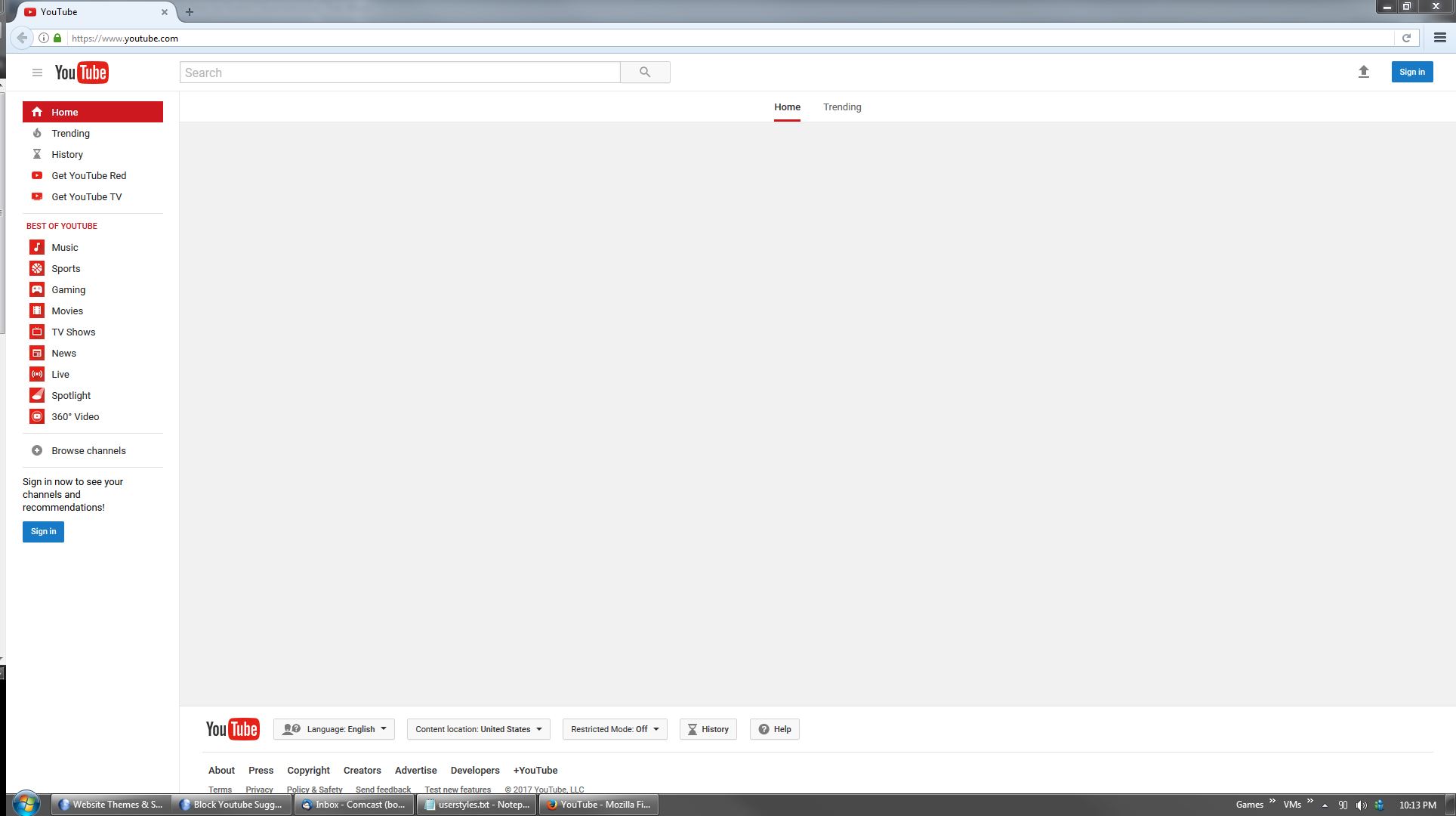Screen dimensions: 1456x816
Task: Open a new browser tab with plus
Action: point(190,12)
